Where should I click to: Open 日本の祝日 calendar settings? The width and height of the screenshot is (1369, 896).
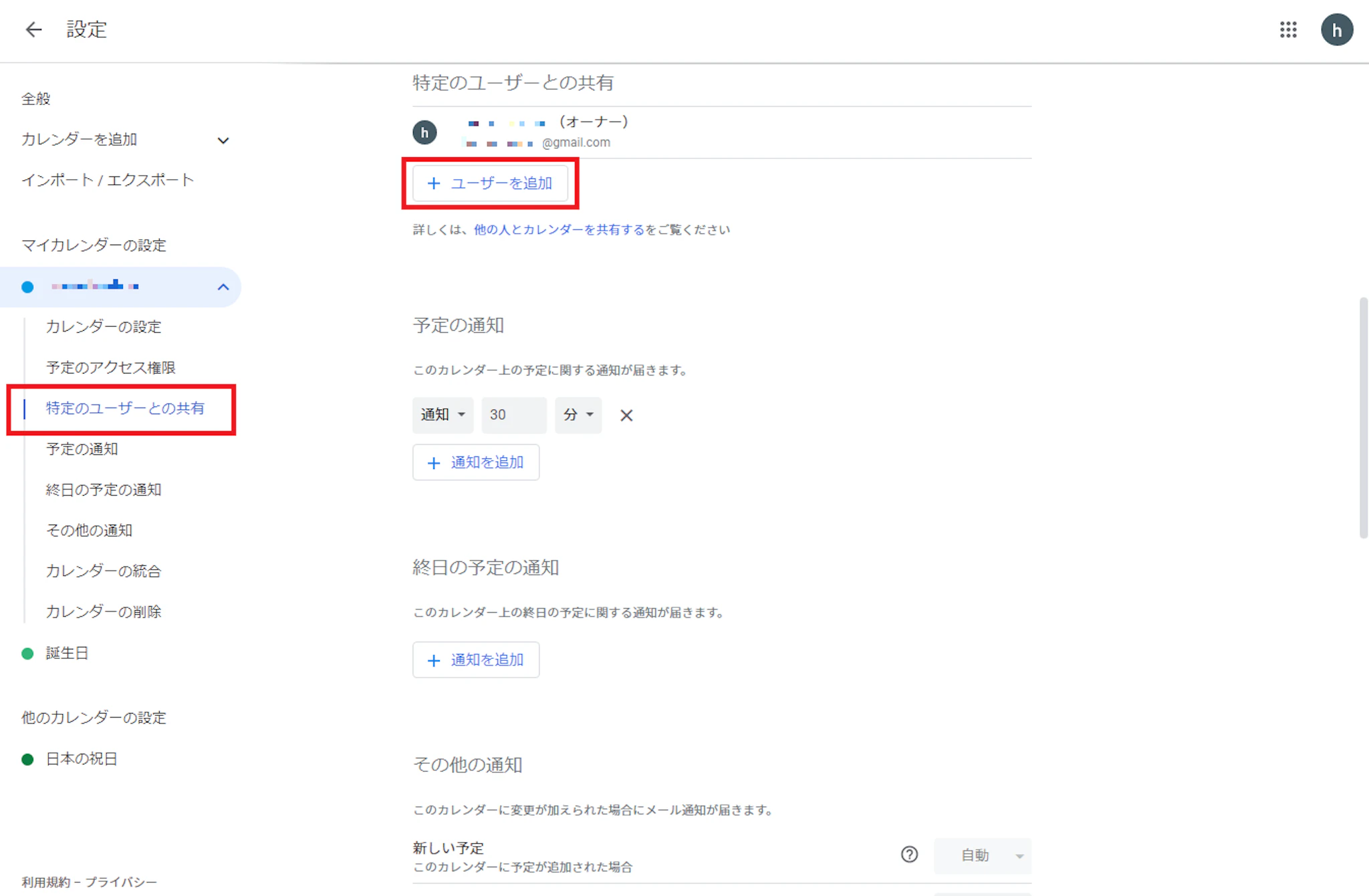tap(82, 759)
